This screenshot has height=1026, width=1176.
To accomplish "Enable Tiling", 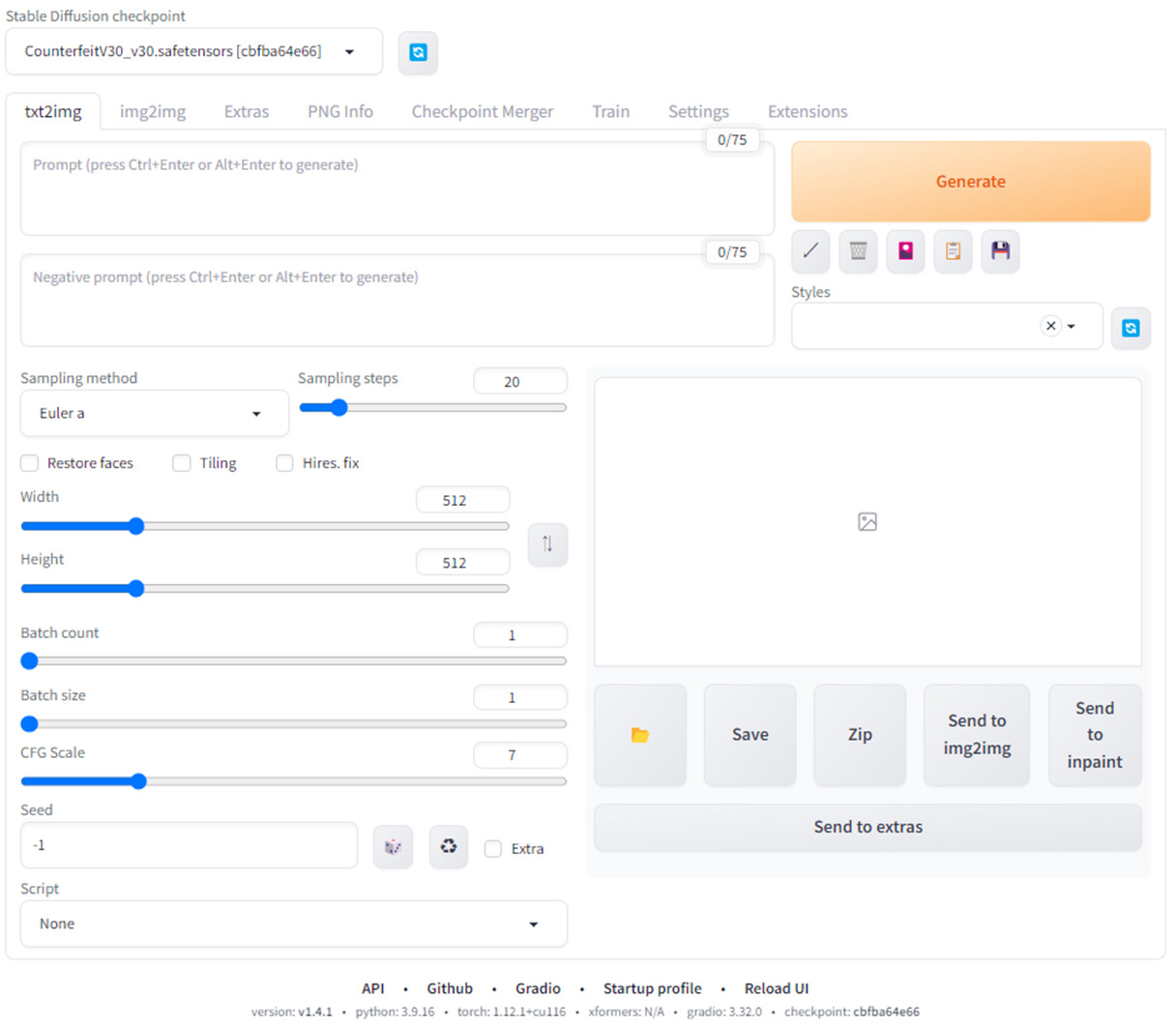I will 181,463.
